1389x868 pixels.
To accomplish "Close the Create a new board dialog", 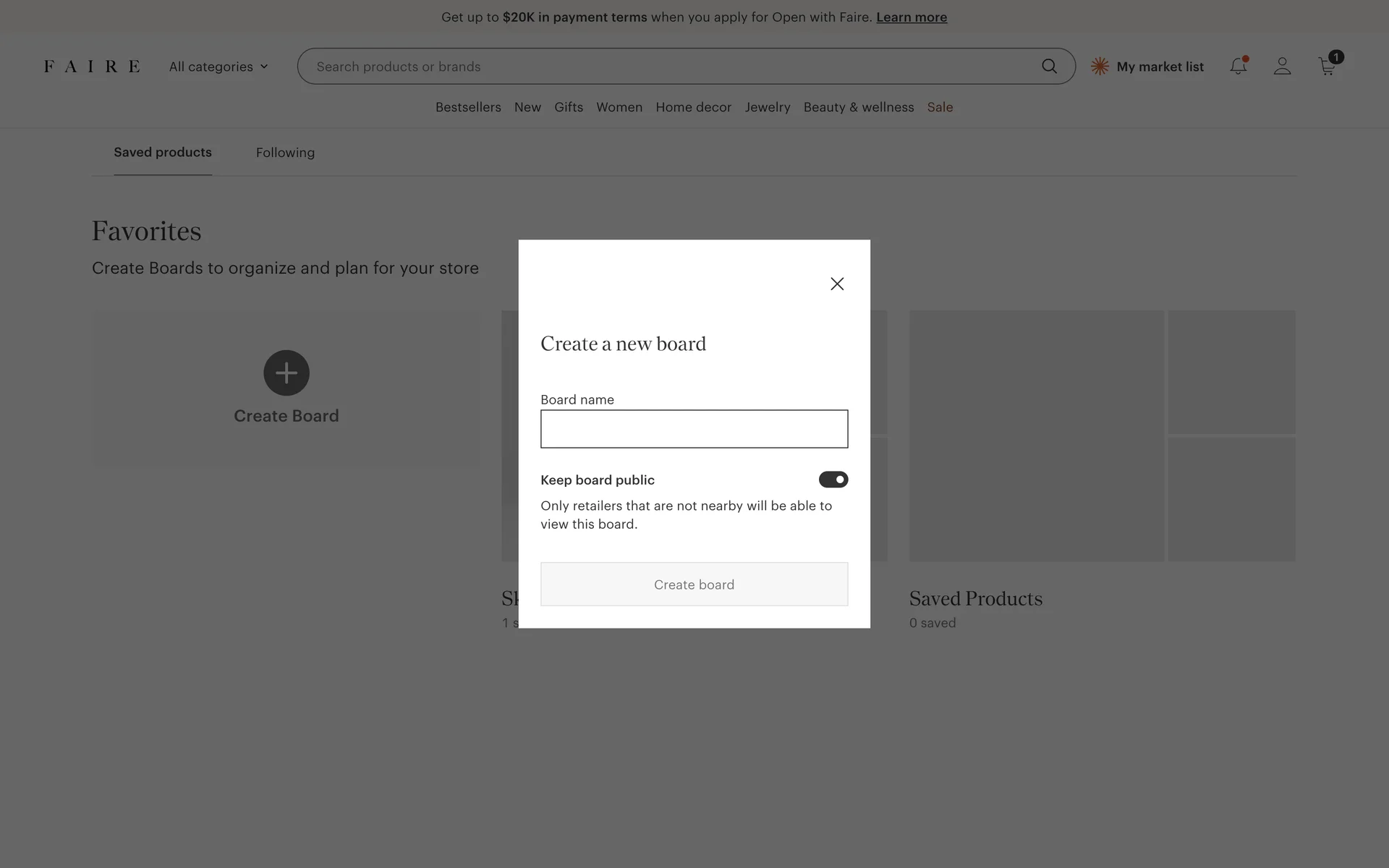I will click(837, 284).
